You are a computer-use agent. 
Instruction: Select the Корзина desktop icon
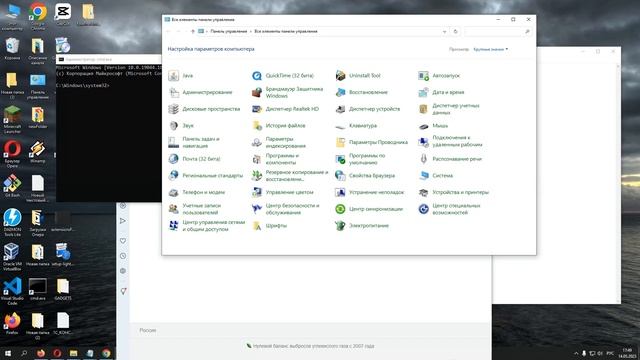[12, 49]
